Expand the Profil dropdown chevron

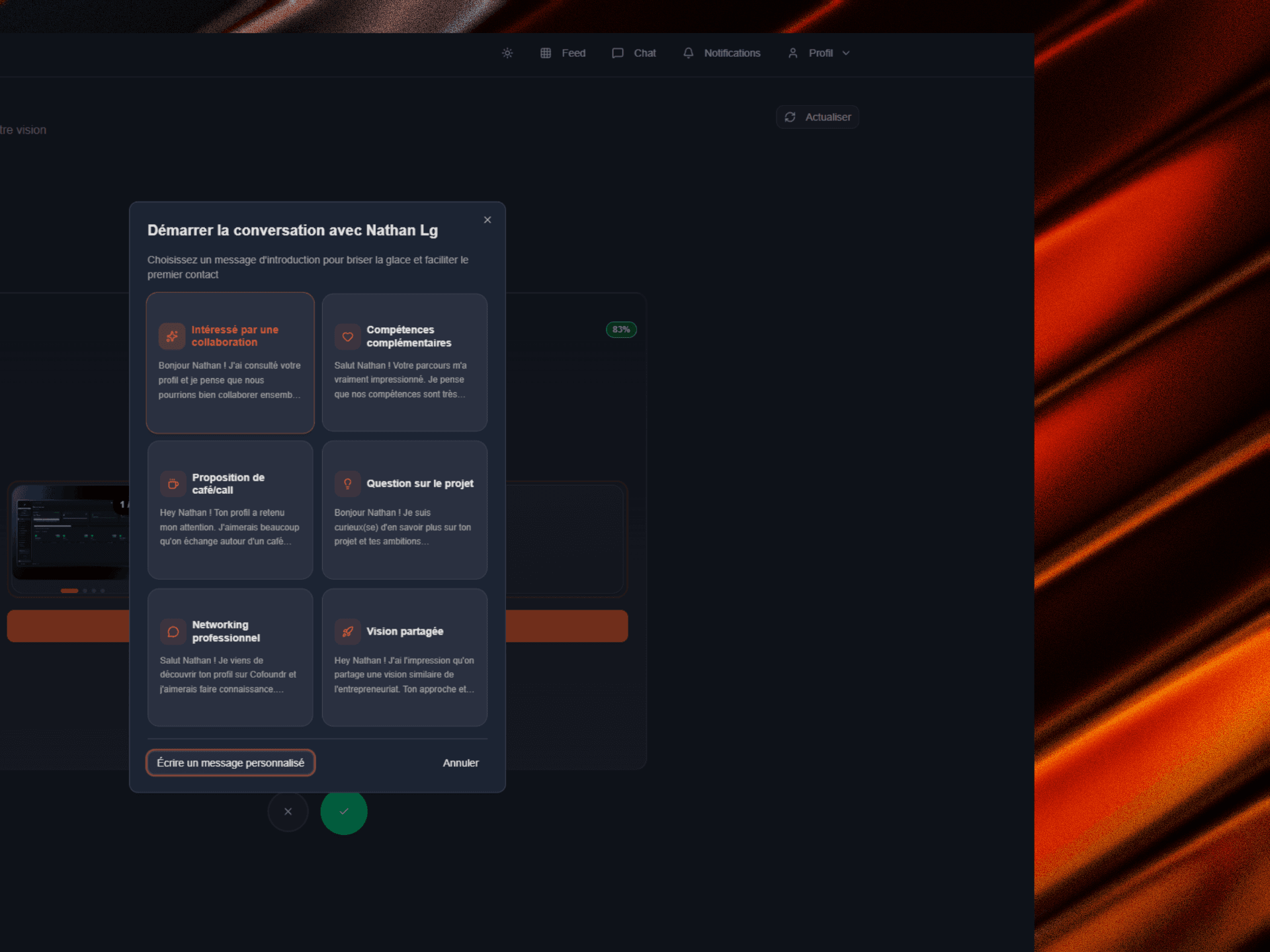point(846,53)
